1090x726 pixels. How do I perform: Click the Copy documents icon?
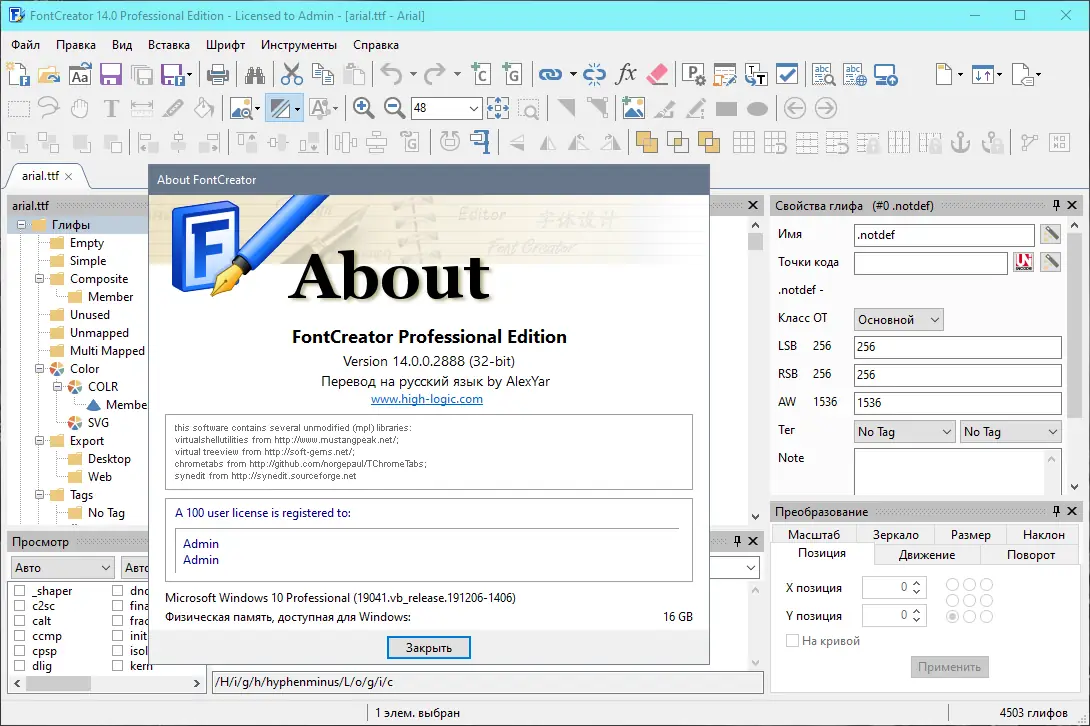click(x=323, y=74)
